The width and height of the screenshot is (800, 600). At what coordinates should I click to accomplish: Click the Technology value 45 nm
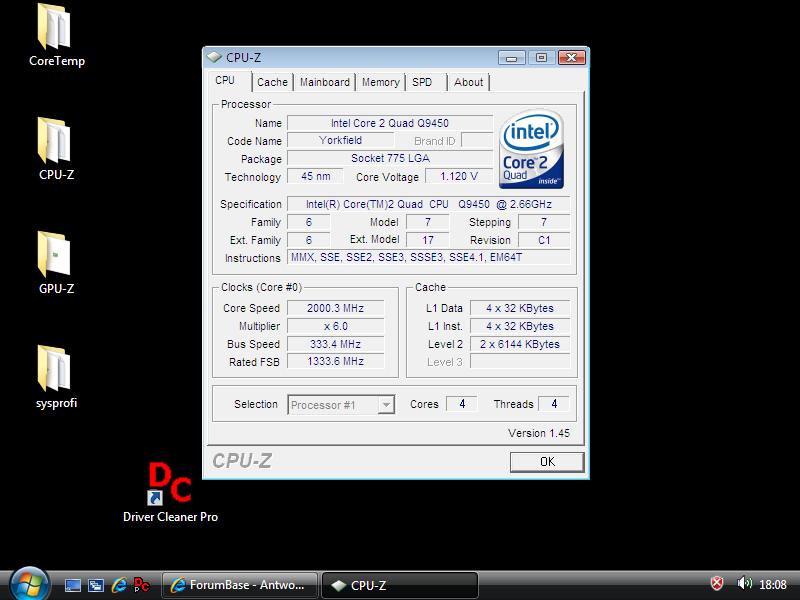point(315,177)
